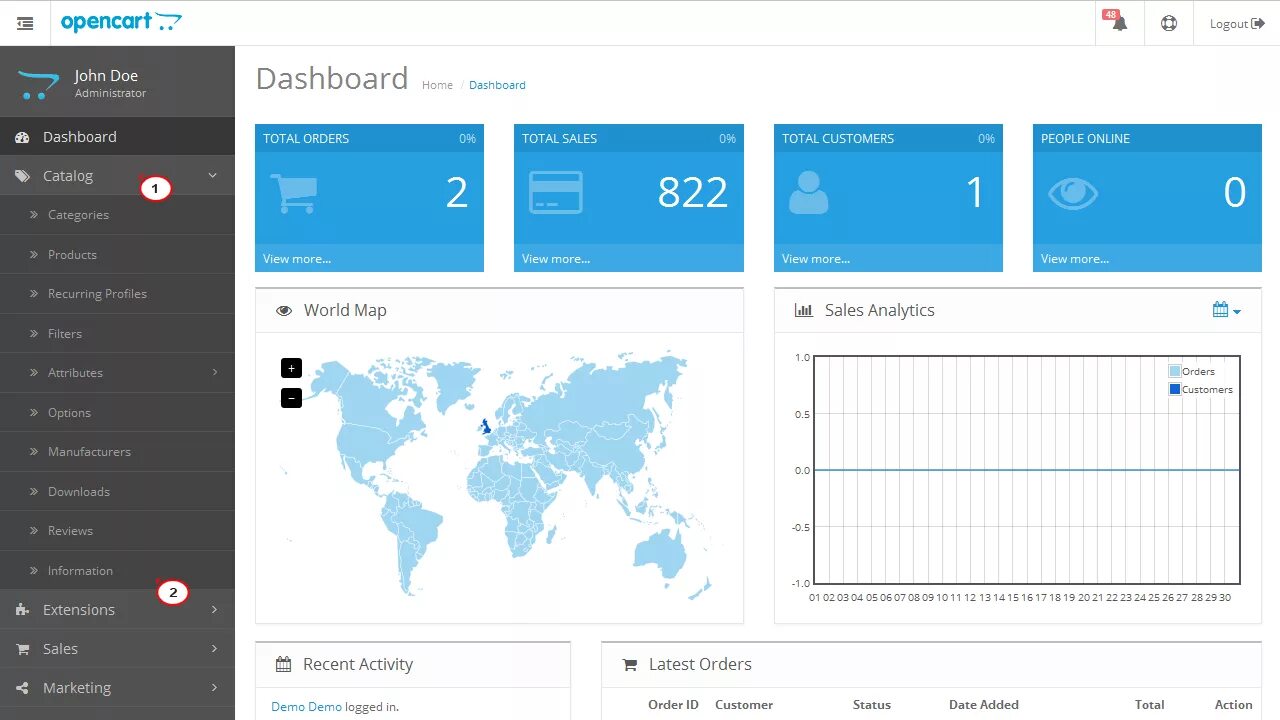The image size is (1280, 720).
Task: Click the Demo Demo activity link
Action: pyautogui.click(x=306, y=706)
